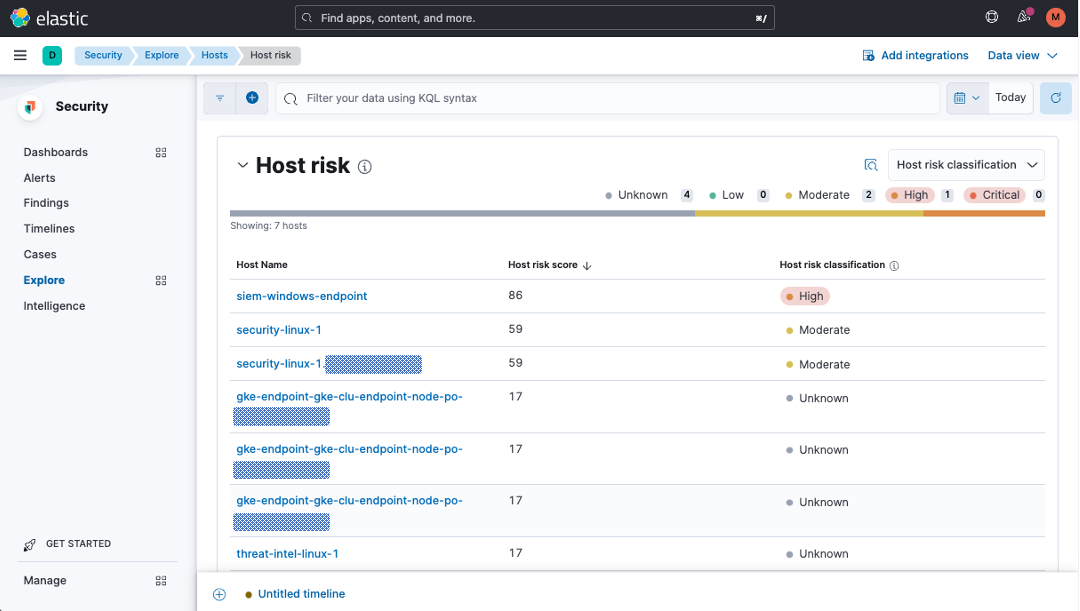This screenshot has width=1080, height=611.
Task: Click the KQL filter query field
Action: [x=608, y=98]
